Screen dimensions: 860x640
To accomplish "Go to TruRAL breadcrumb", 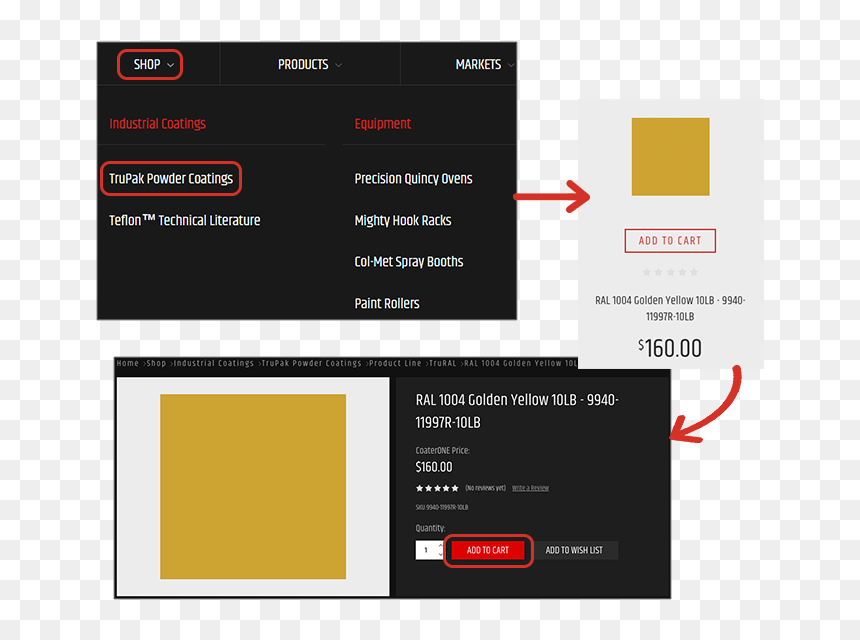I will point(443,363).
